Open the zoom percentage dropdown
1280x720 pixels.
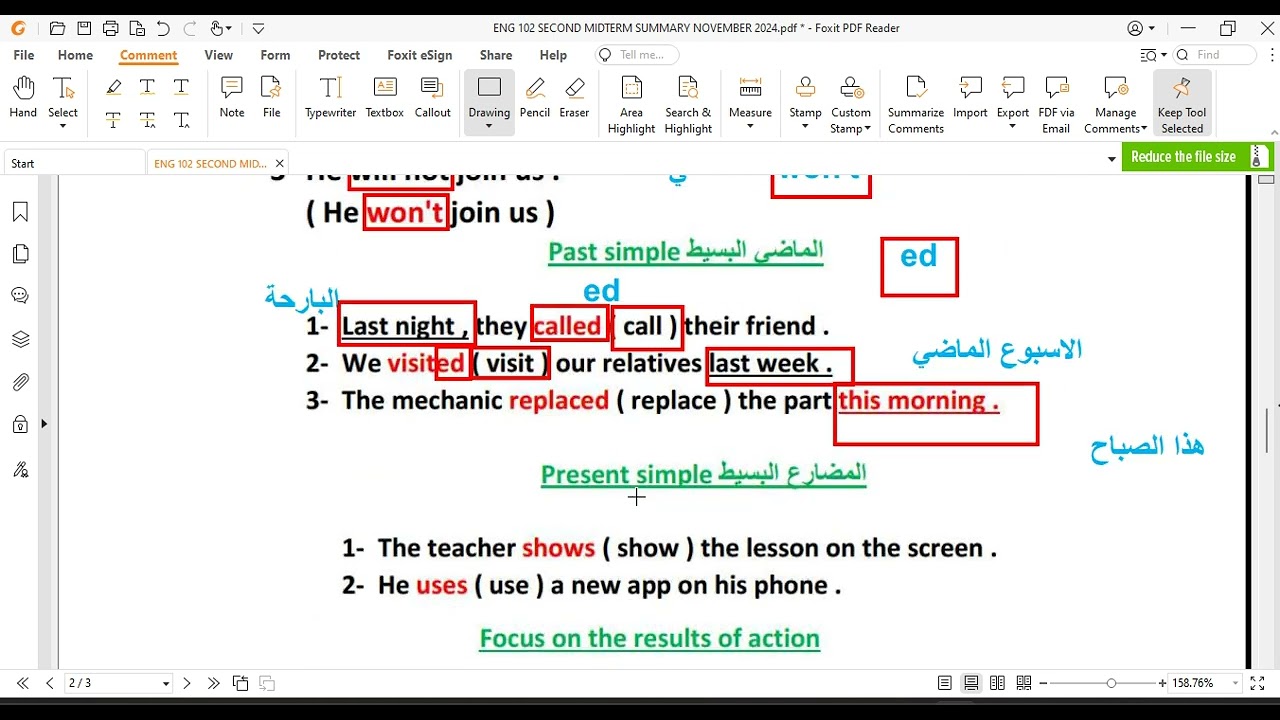(1235, 683)
